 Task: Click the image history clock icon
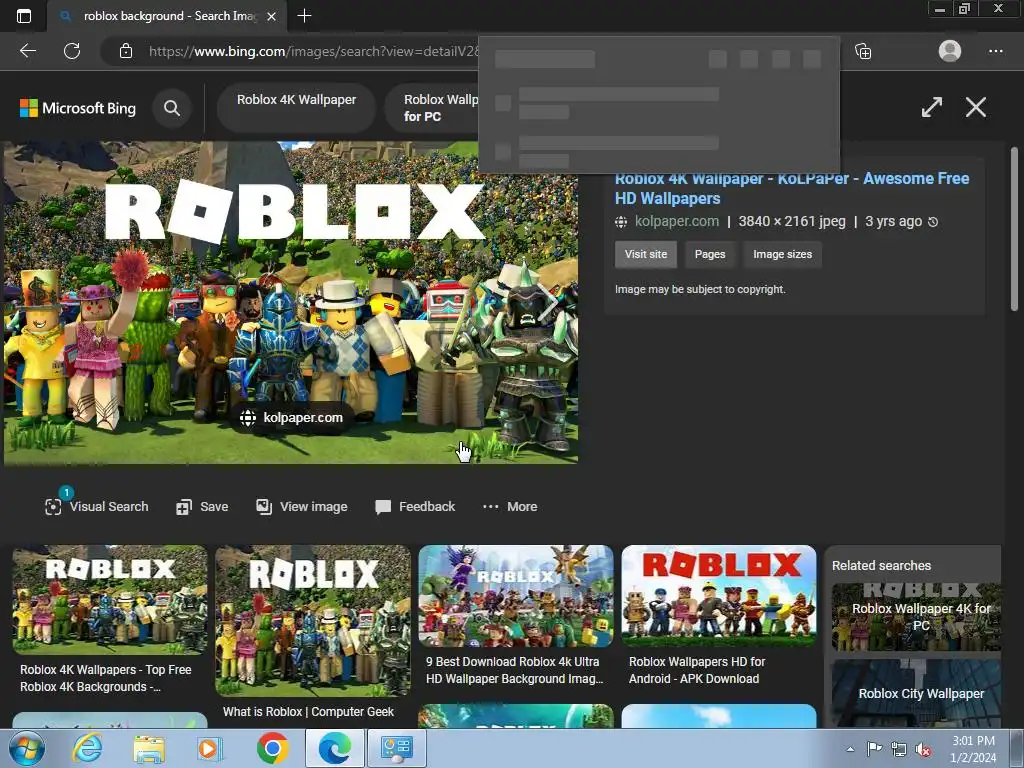point(933,222)
